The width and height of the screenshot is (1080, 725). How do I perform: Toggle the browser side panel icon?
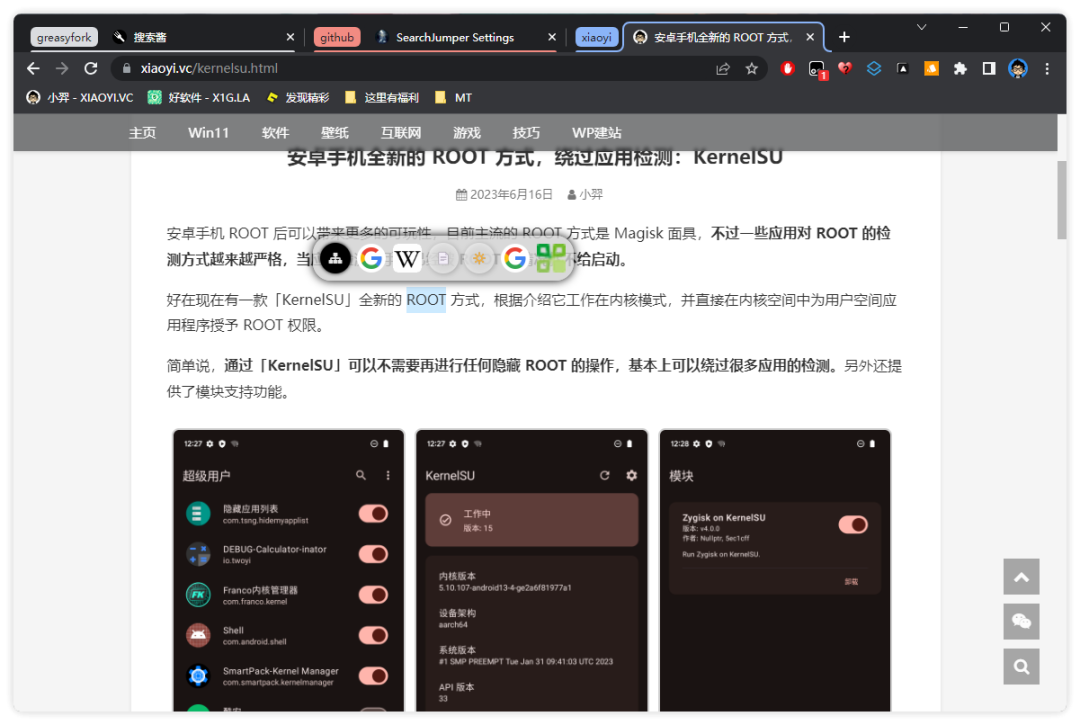tap(989, 68)
